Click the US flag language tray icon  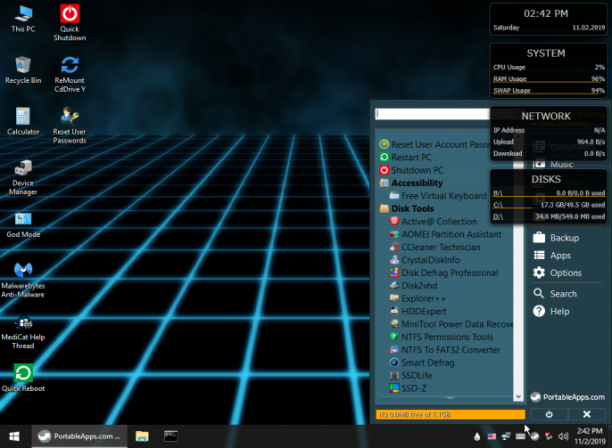click(x=492, y=437)
